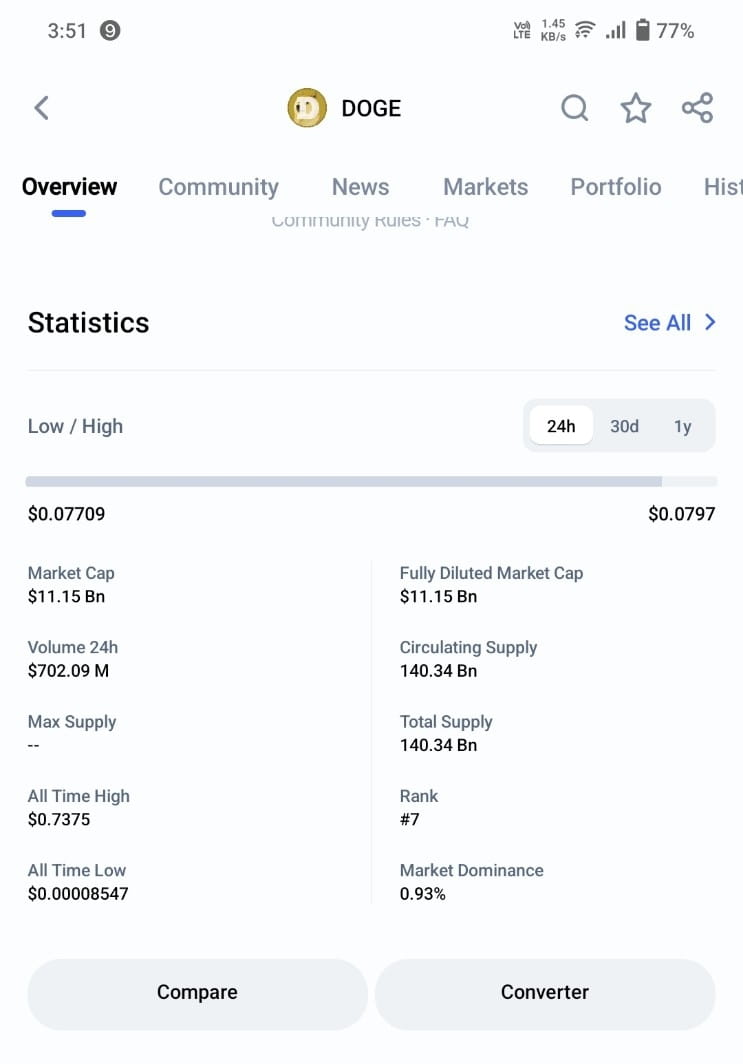Tap the battery icon in status bar
The image size is (743, 1064).
[642, 31]
